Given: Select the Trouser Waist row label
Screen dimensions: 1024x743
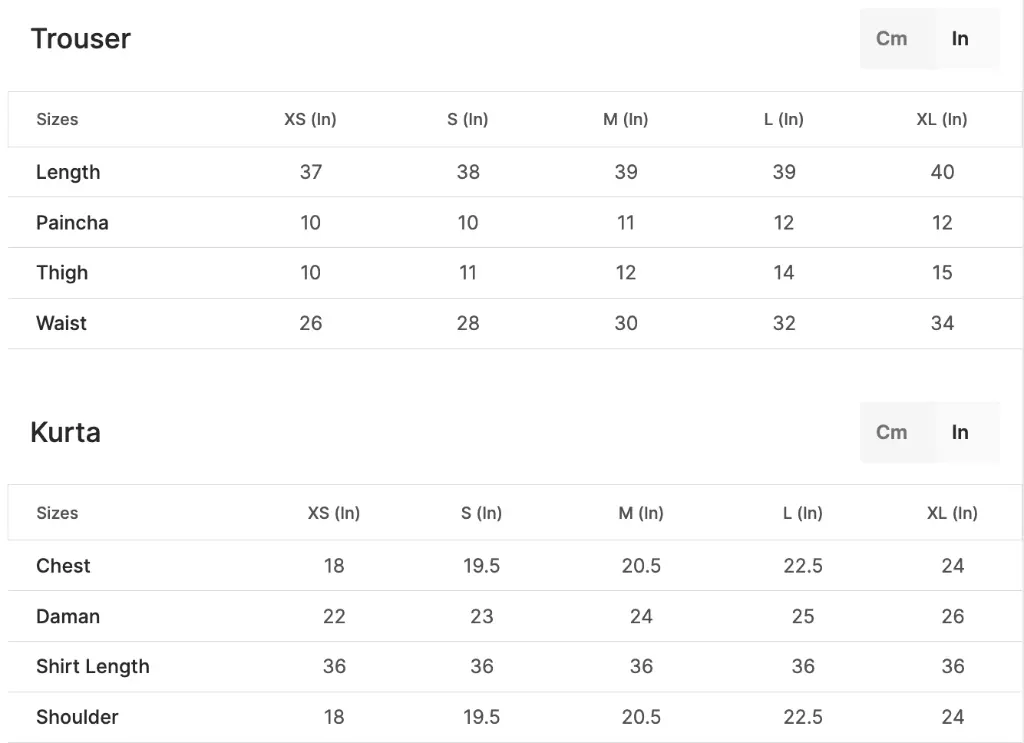Looking at the screenshot, I should point(61,323).
